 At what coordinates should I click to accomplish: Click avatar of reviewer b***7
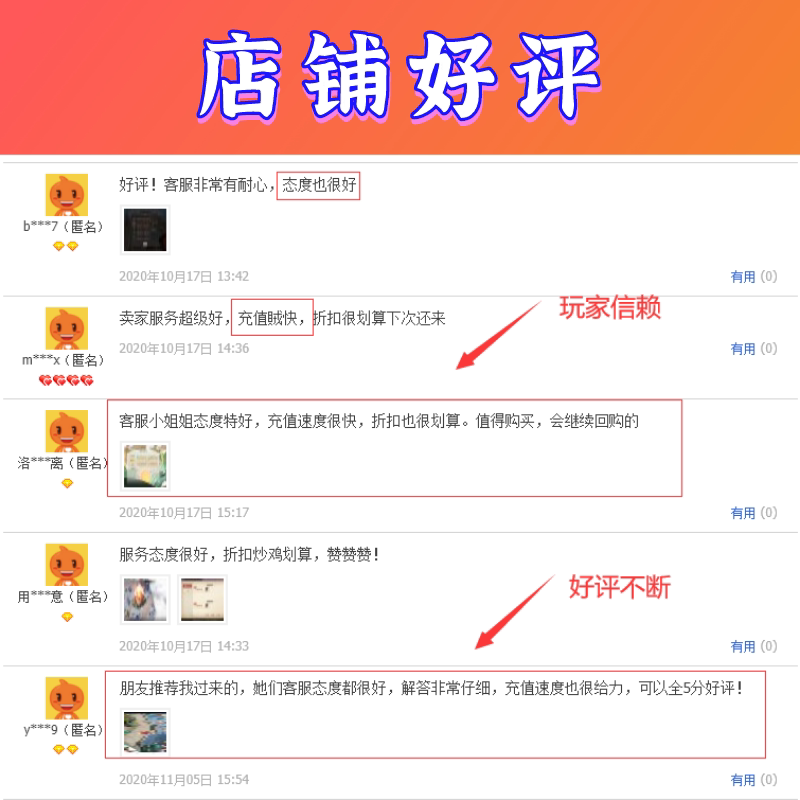tap(66, 195)
